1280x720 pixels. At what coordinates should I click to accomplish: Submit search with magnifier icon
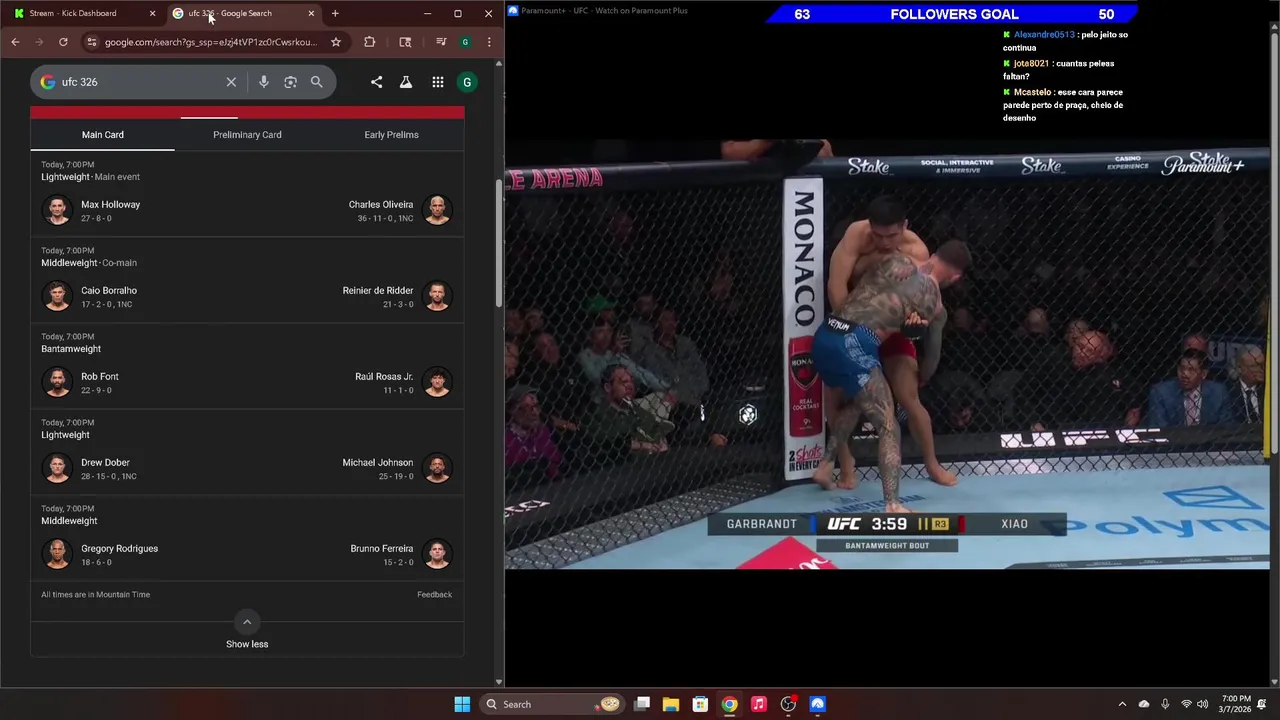point(317,82)
